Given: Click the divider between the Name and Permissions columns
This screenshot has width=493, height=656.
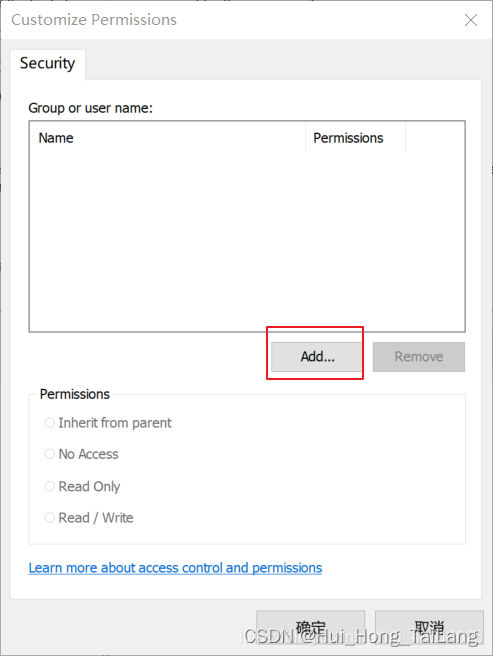Looking at the screenshot, I should [x=306, y=138].
